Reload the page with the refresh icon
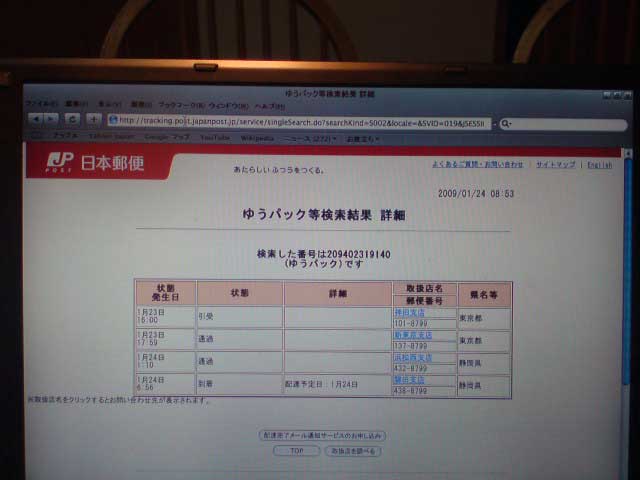This screenshot has width=640, height=480. (x=72, y=119)
